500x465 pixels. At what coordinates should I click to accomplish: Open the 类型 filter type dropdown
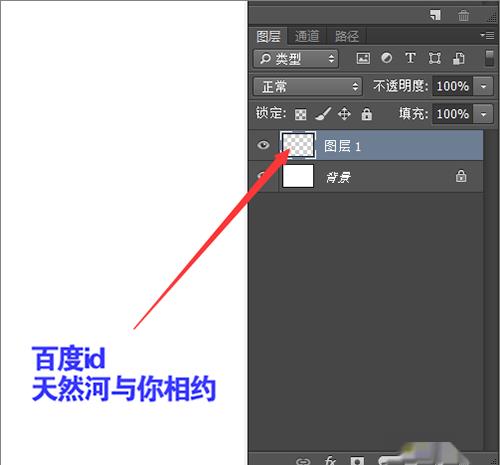pyautogui.click(x=296, y=59)
